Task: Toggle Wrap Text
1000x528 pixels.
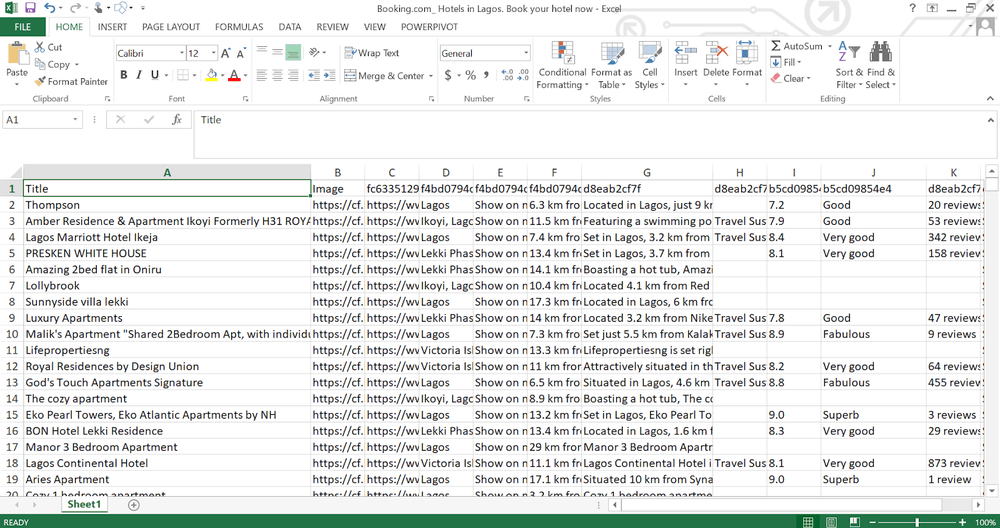Action: pyautogui.click(x=372, y=53)
